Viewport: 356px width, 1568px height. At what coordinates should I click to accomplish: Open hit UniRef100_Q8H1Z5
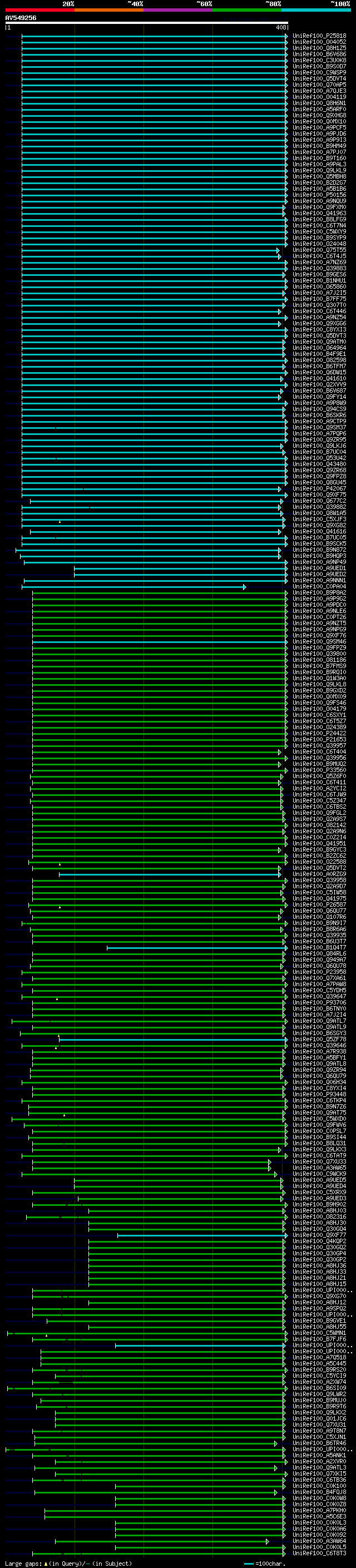pyautogui.click(x=319, y=48)
